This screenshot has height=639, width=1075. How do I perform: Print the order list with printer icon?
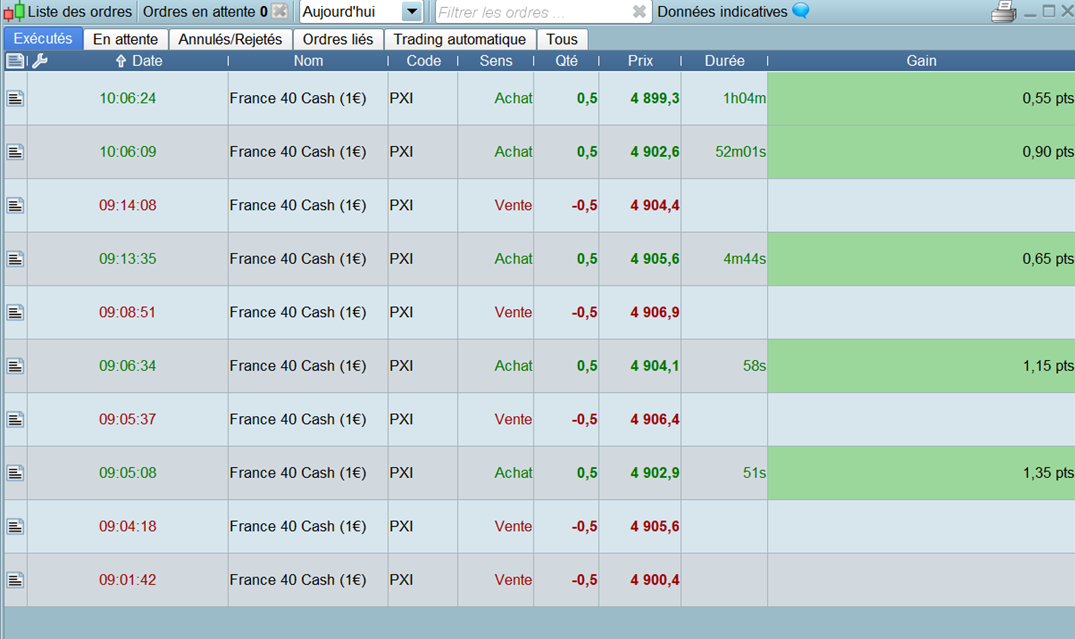click(x=1004, y=12)
